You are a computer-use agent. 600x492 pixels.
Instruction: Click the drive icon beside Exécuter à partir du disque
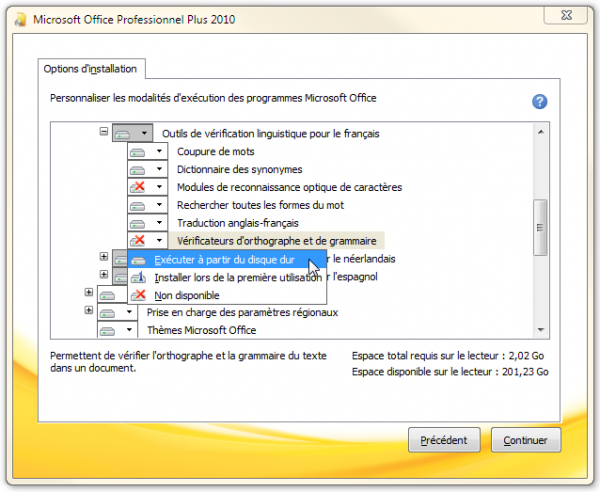(x=138, y=261)
